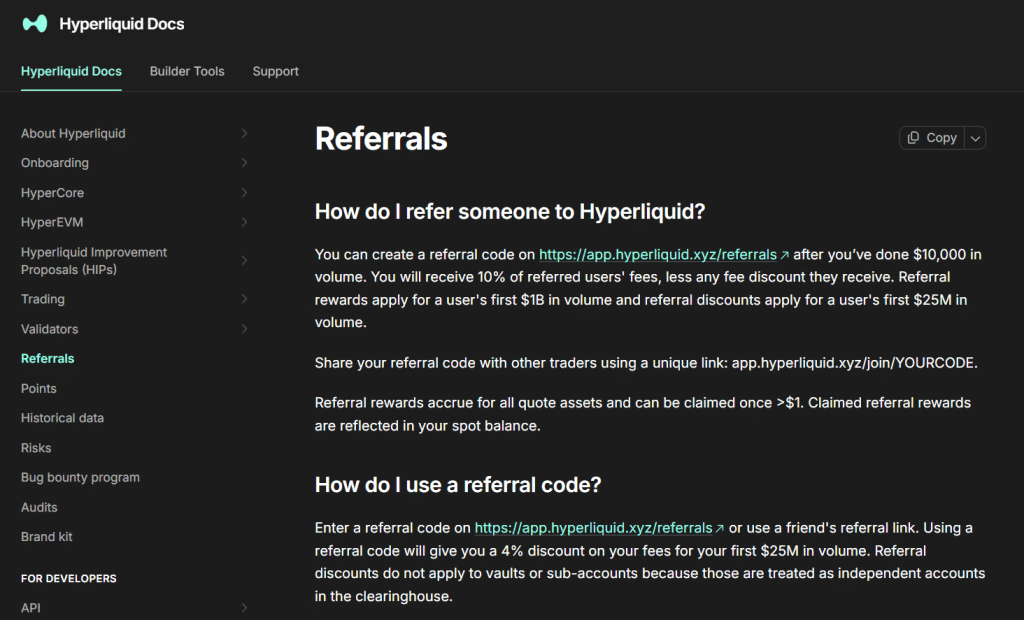Open the Points sidebar page
Screen dimensions: 1024x620
[39, 389]
